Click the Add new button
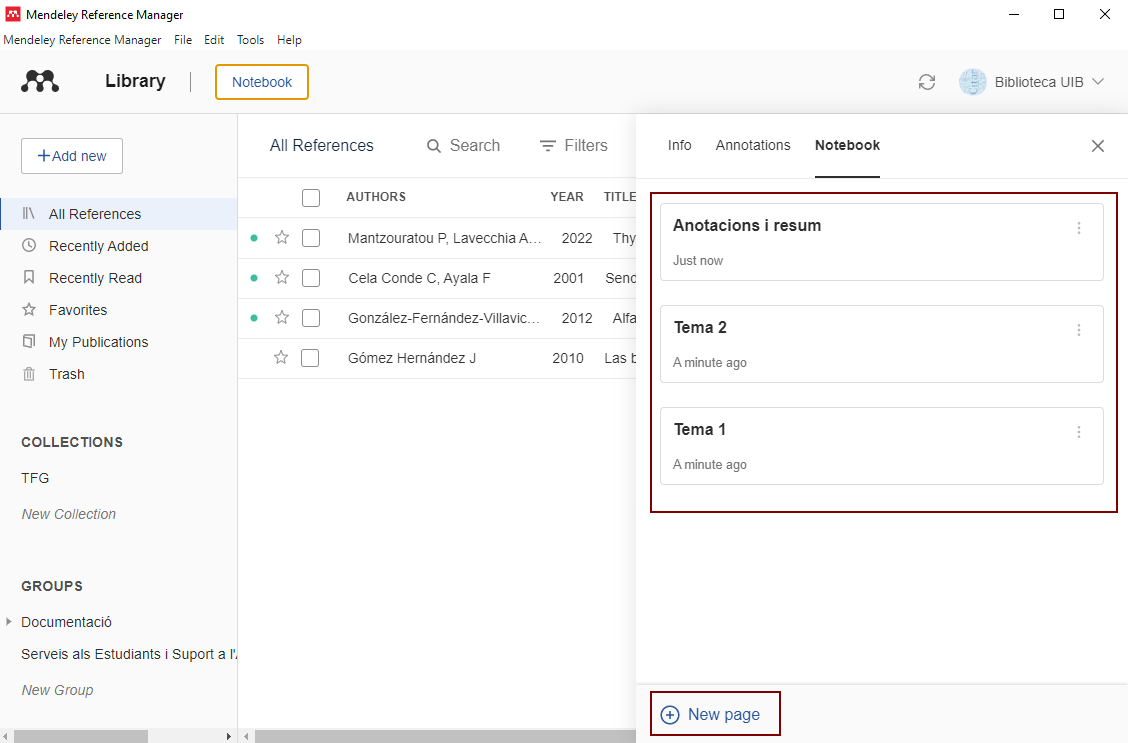The height and width of the screenshot is (743, 1128). [72, 156]
